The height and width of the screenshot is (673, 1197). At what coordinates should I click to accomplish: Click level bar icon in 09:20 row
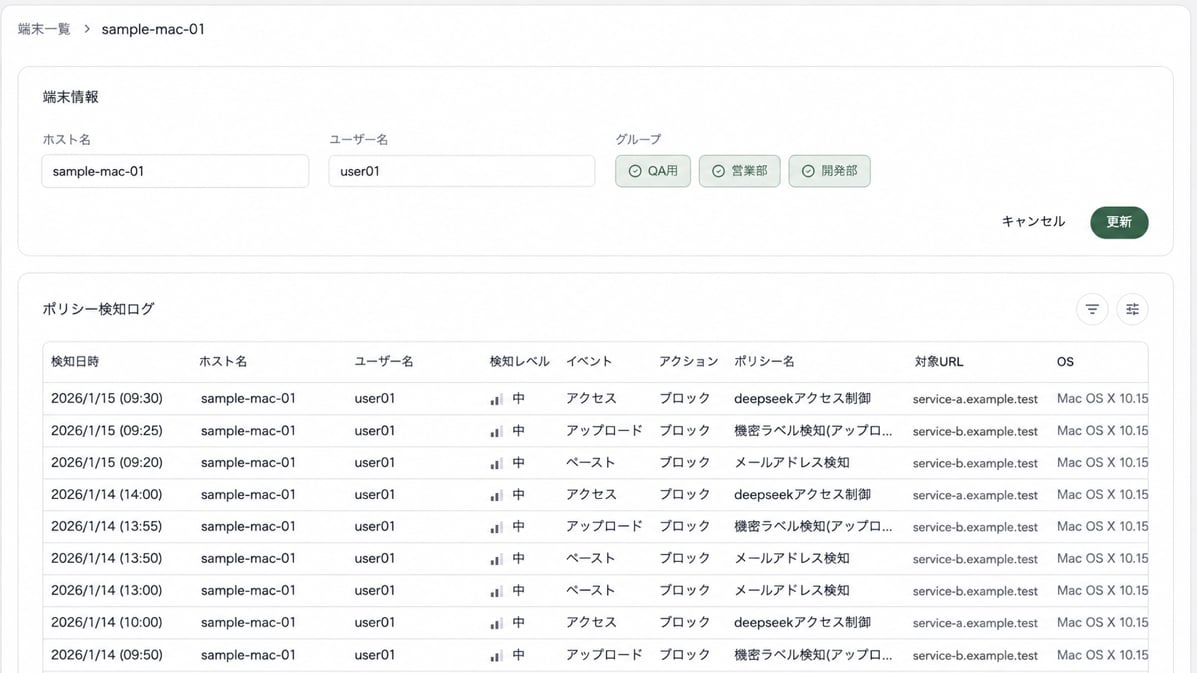tap(496, 463)
